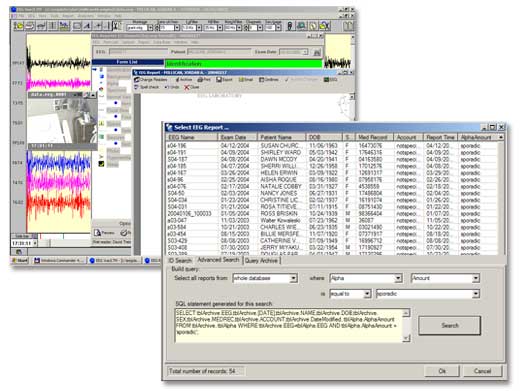
Task: Switch to the EEG Vue taskbar button
Action: point(114,260)
